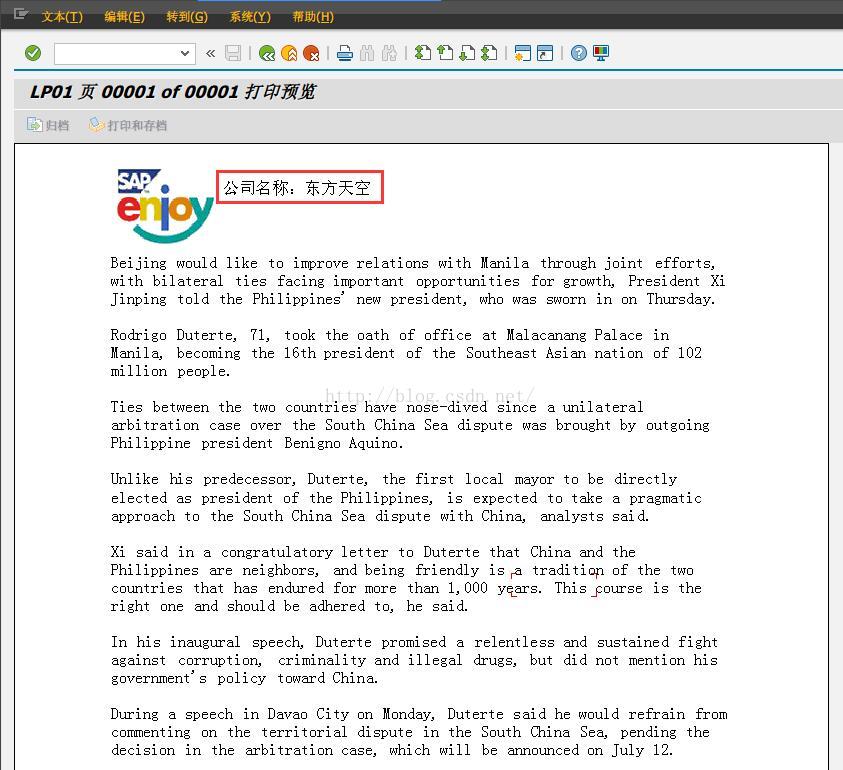Image resolution: width=843 pixels, height=770 pixels.
Task: Open the 编辑(E) menu
Action: click(124, 17)
